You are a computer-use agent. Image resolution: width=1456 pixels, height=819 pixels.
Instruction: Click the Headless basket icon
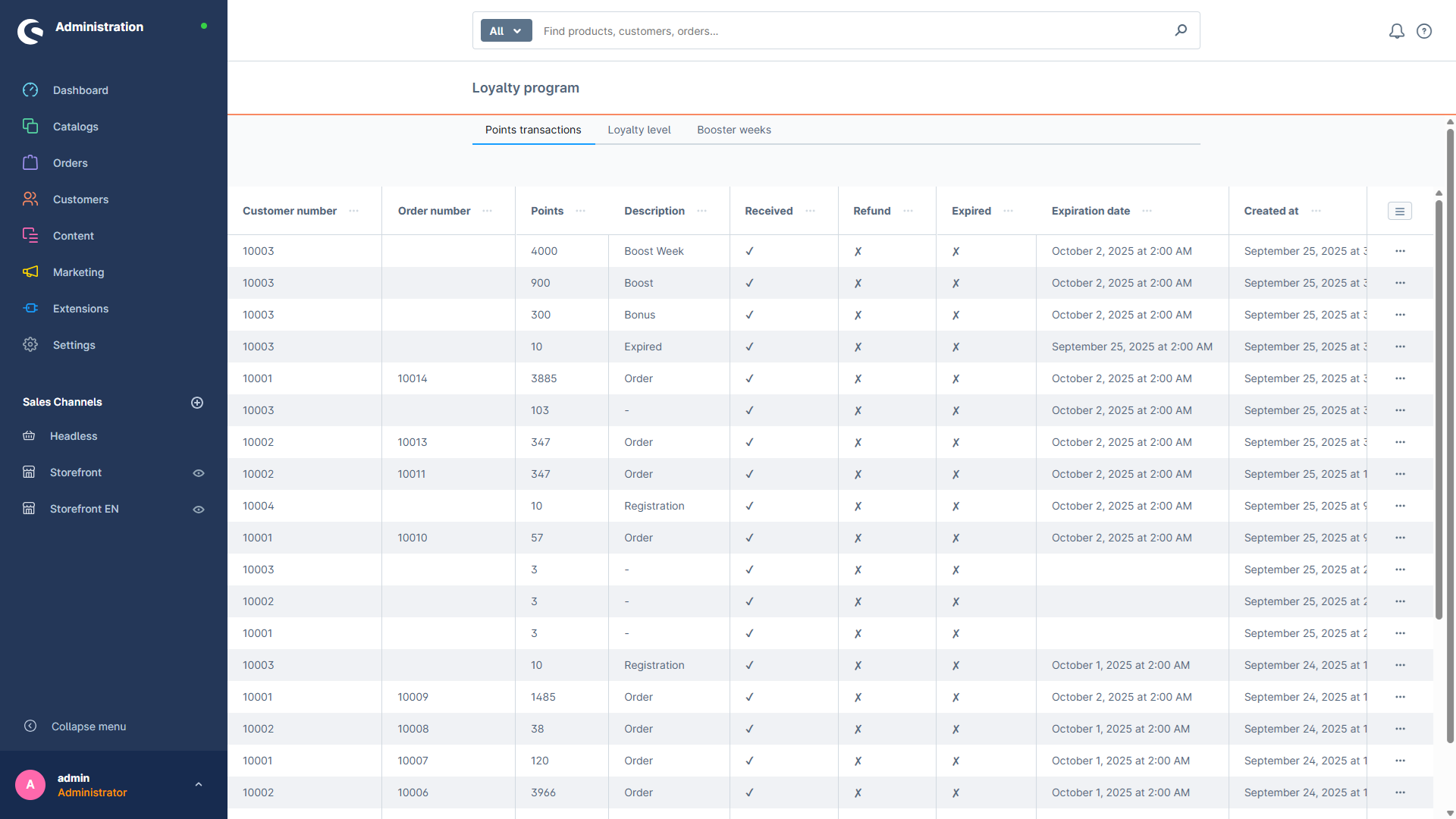click(x=29, y=436)
